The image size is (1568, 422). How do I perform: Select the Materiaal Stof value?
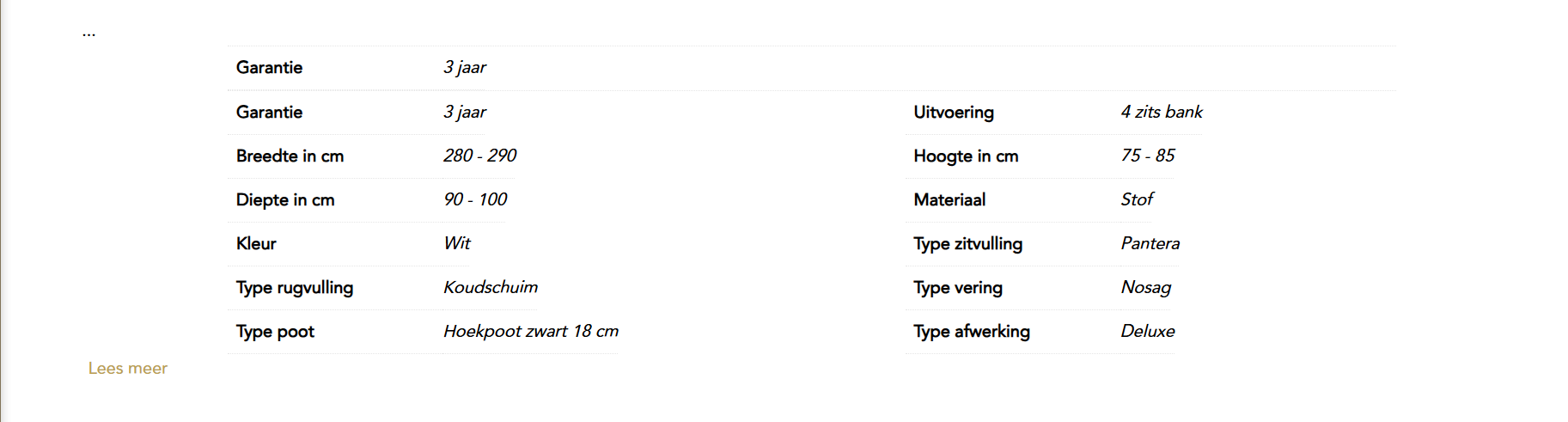[x=1137, y=199]
